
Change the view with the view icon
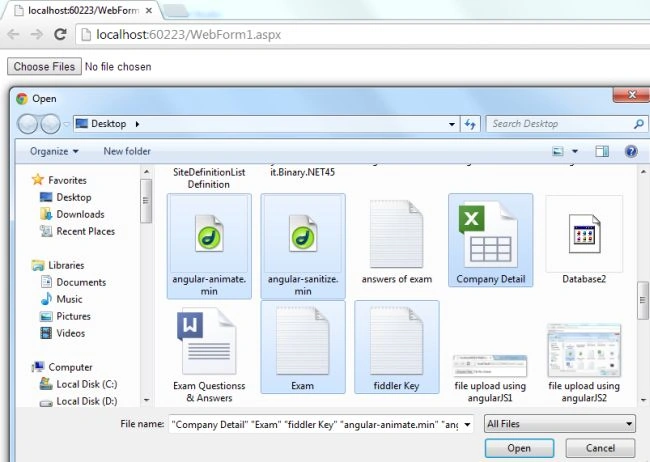point(558,151)
